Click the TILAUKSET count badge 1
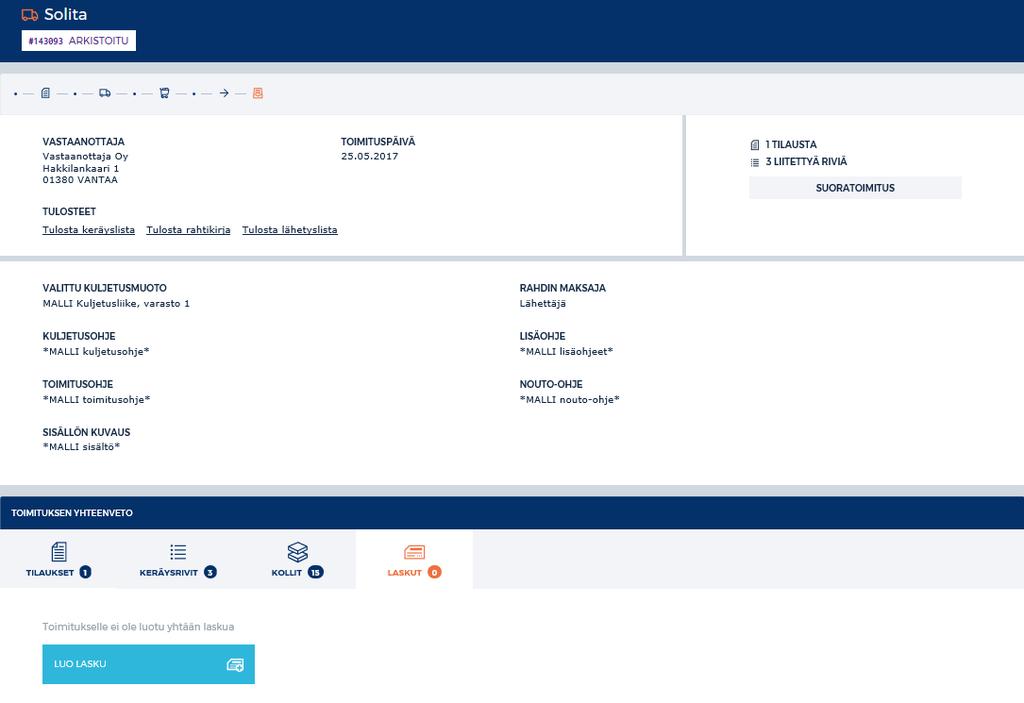Screen dimensions: 1024x703 (86, 572)
